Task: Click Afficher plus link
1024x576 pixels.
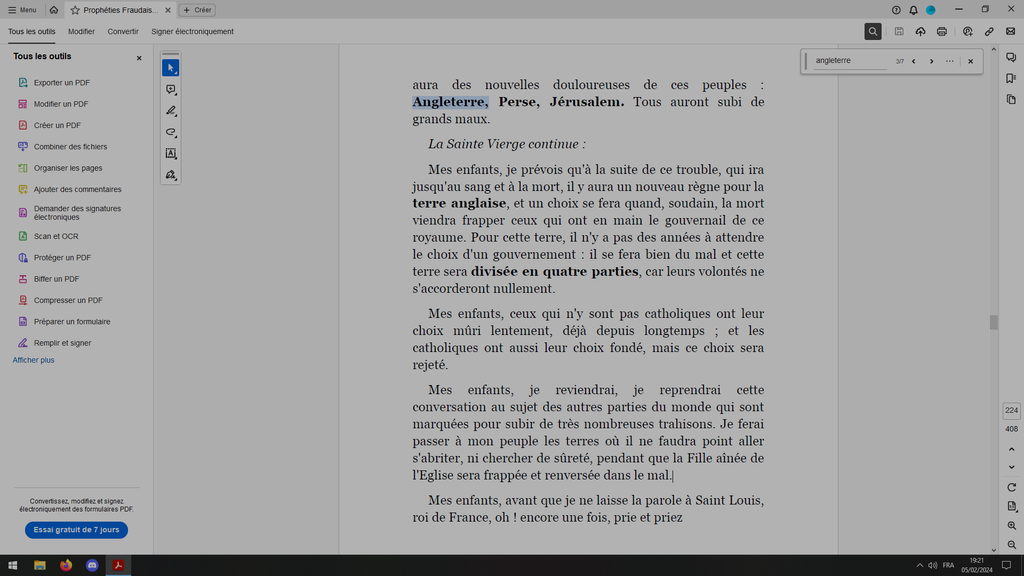Action: click(x=33, y=360)
